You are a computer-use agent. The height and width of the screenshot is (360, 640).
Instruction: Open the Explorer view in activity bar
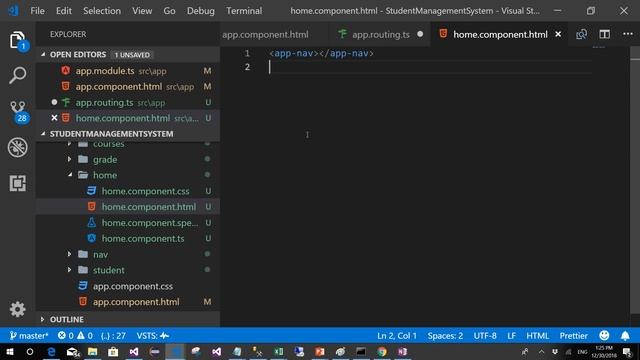pyautogui.click(x=18, y=40)
